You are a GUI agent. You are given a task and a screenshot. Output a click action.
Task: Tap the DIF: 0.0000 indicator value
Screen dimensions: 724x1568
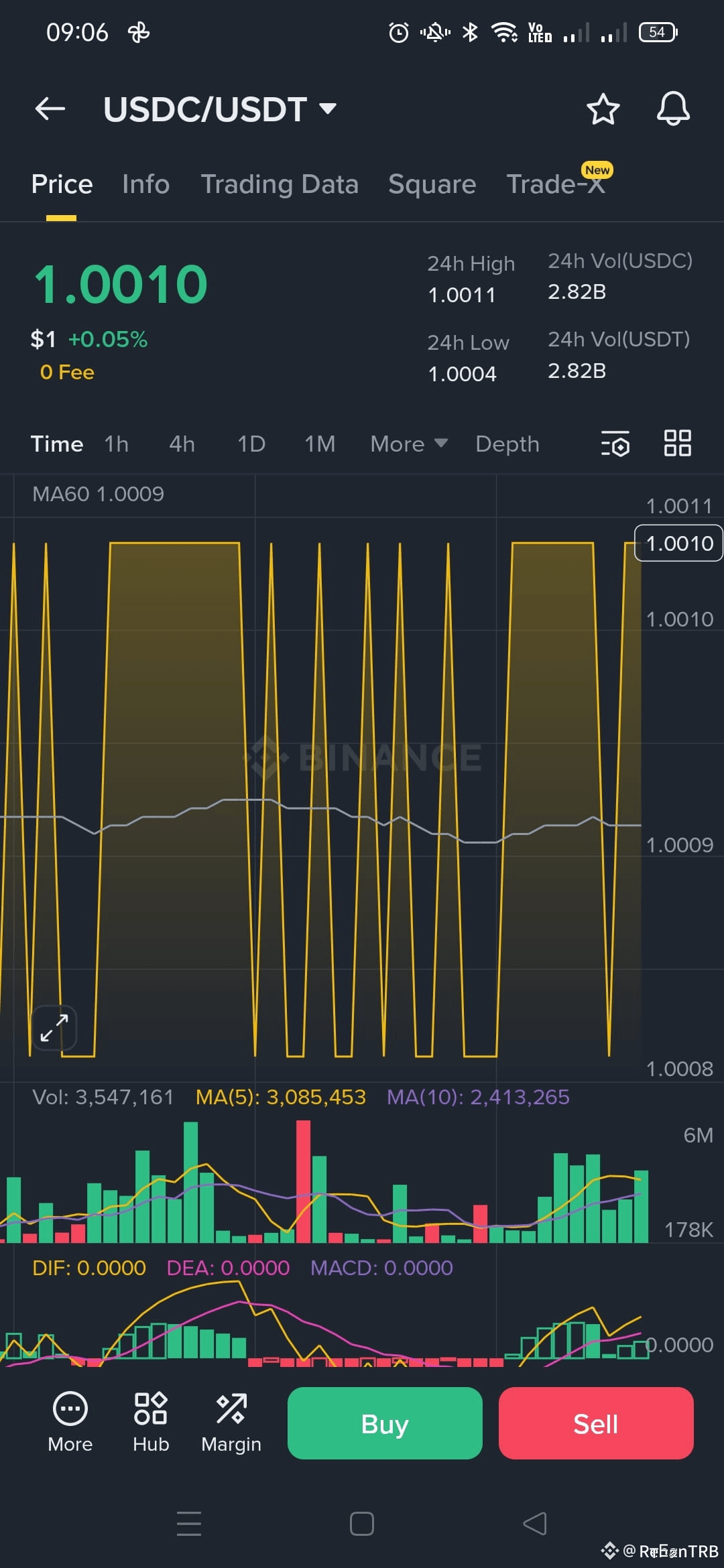89,1268
